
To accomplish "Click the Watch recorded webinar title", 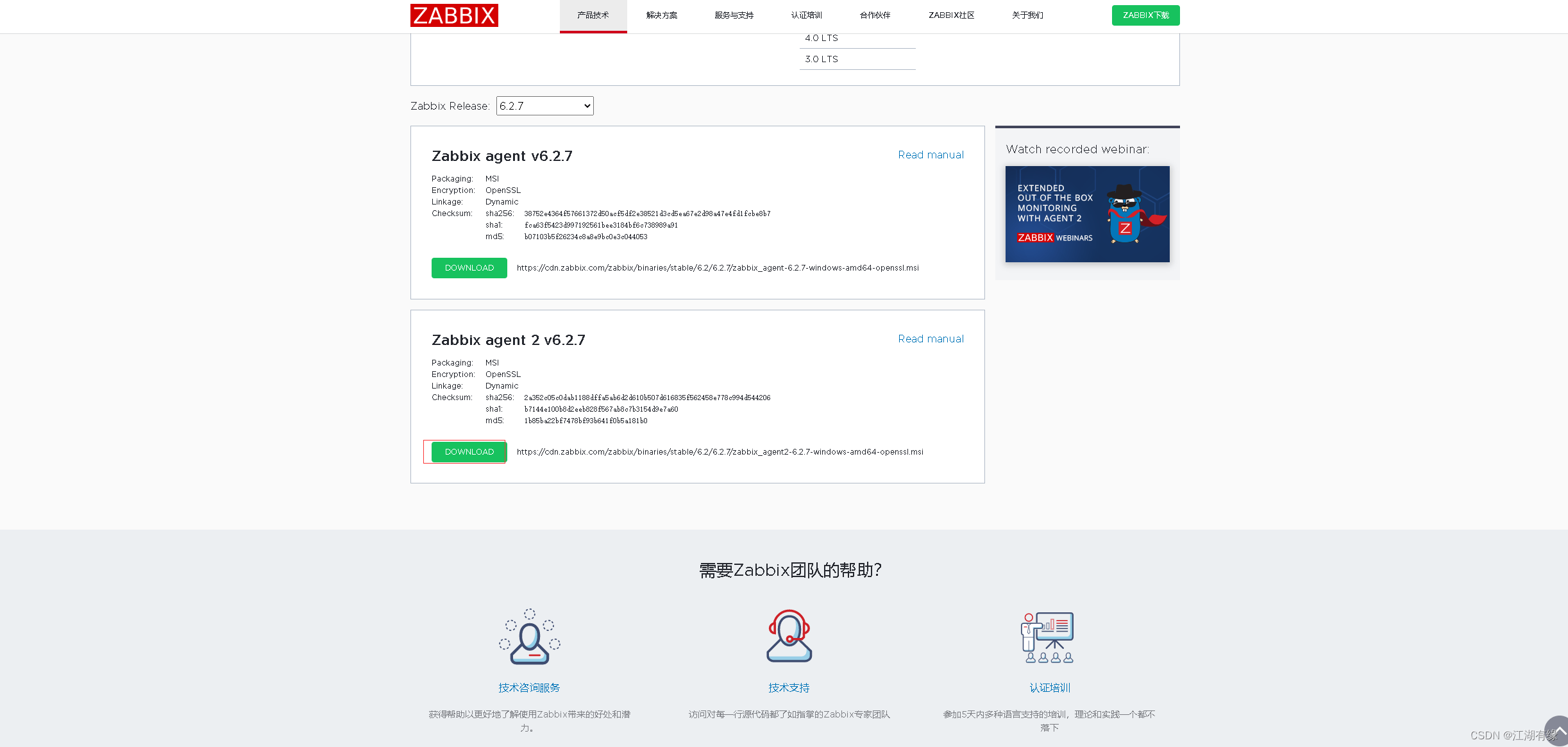I will click(x=1077, y=149).
